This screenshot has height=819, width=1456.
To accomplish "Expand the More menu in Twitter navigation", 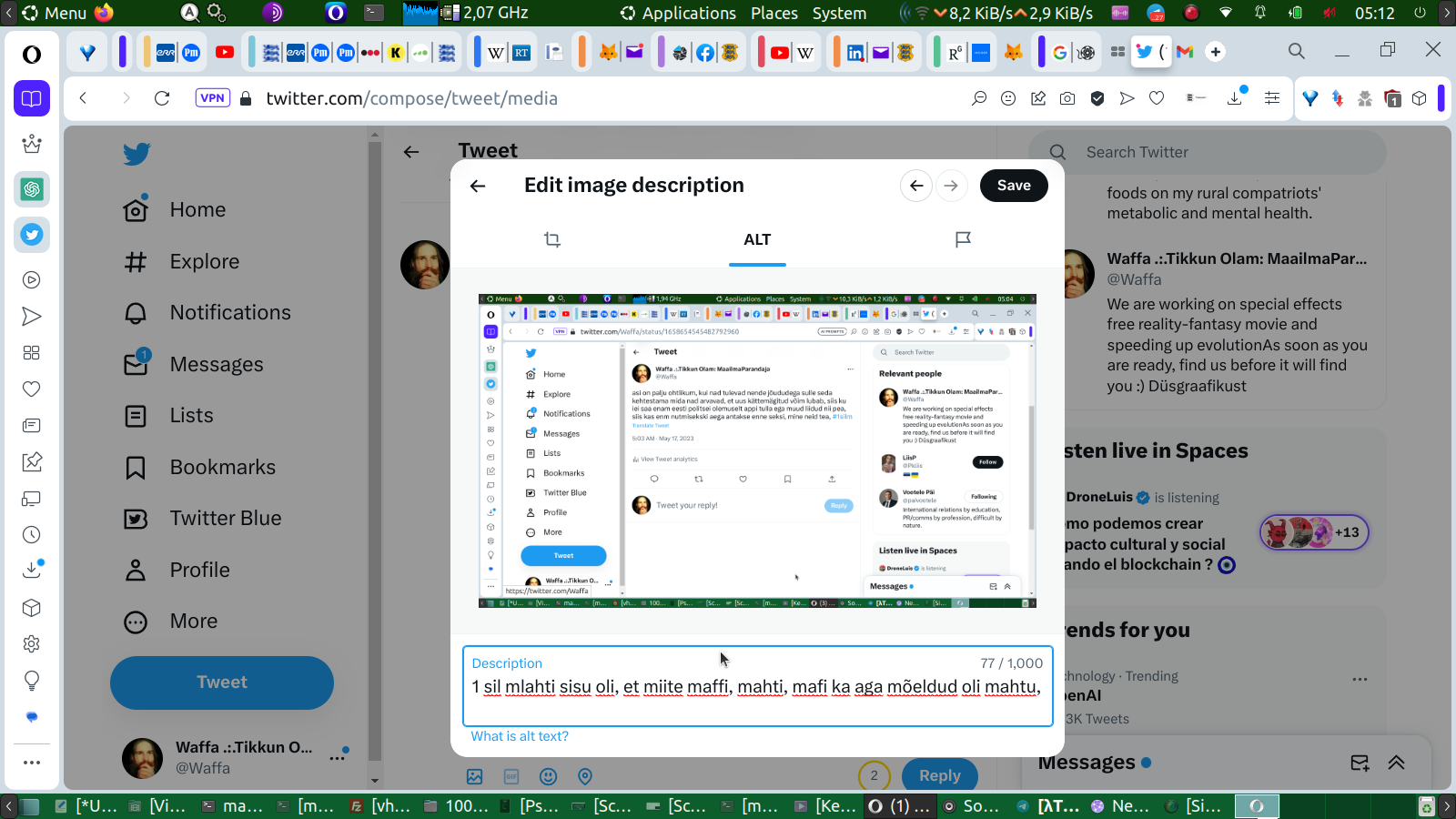I will [170, 621].
